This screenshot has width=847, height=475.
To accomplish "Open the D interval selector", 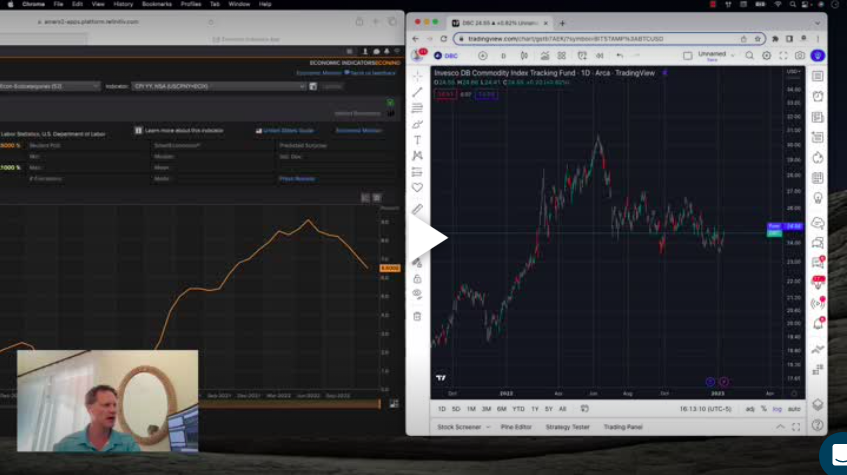I will click(503, 56).
